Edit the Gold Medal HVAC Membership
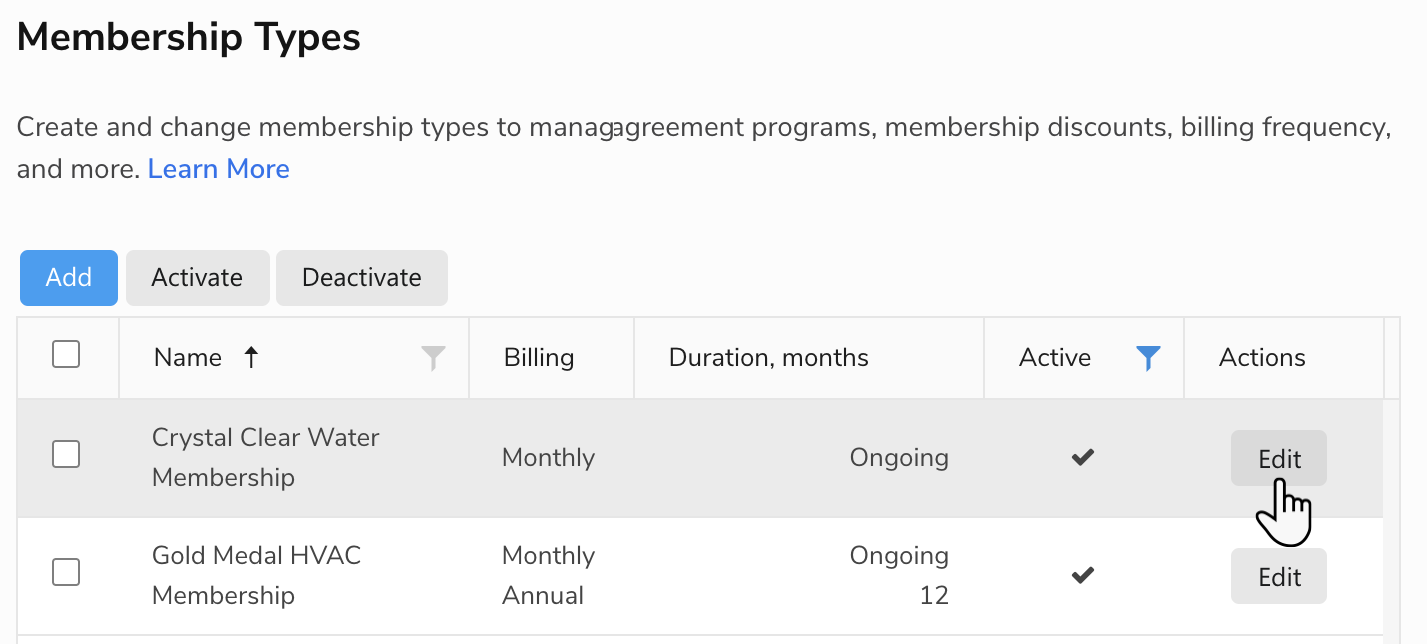 [x=1279, y=577]
